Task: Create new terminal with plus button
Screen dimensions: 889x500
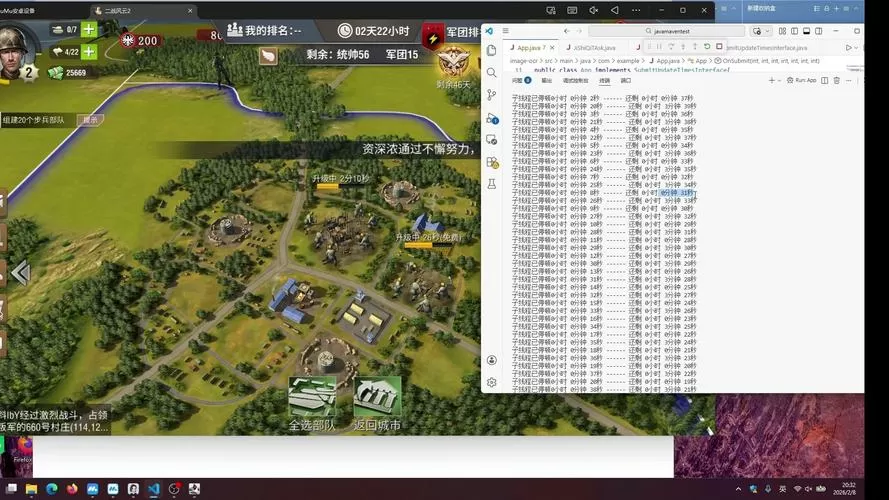Action: coord(771,80)
